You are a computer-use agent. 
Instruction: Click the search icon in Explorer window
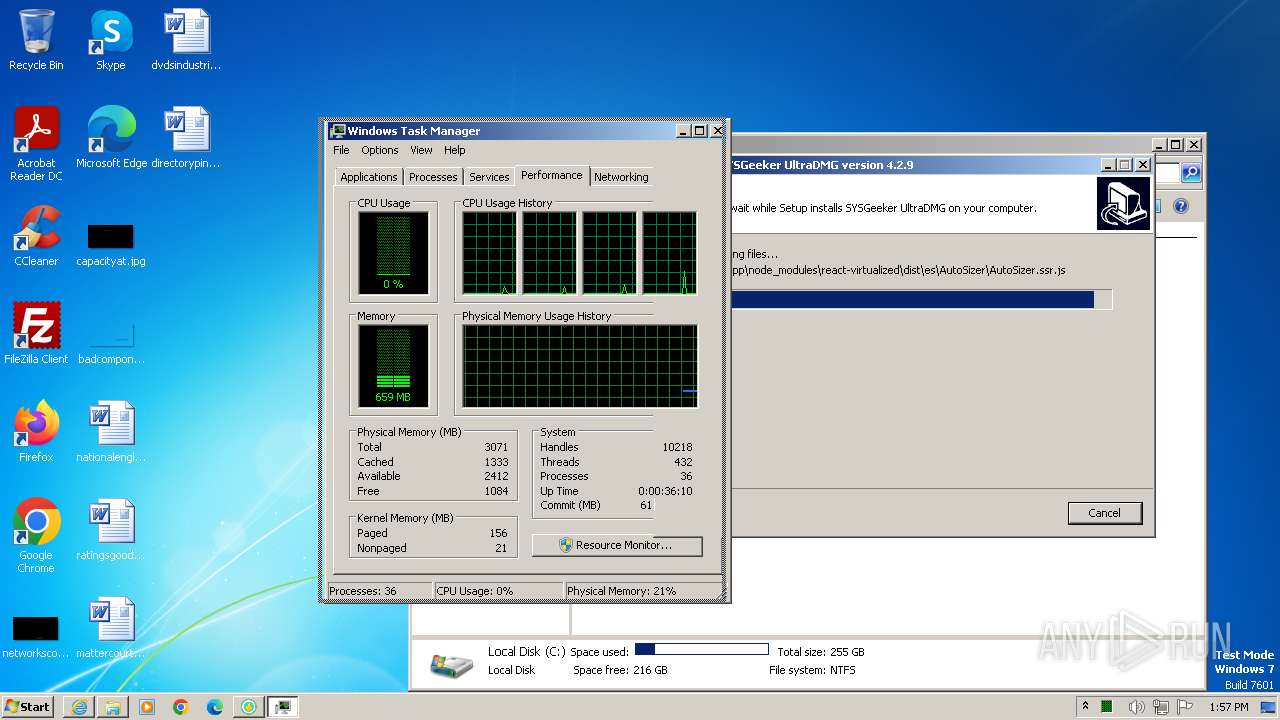pos(1190,173)
